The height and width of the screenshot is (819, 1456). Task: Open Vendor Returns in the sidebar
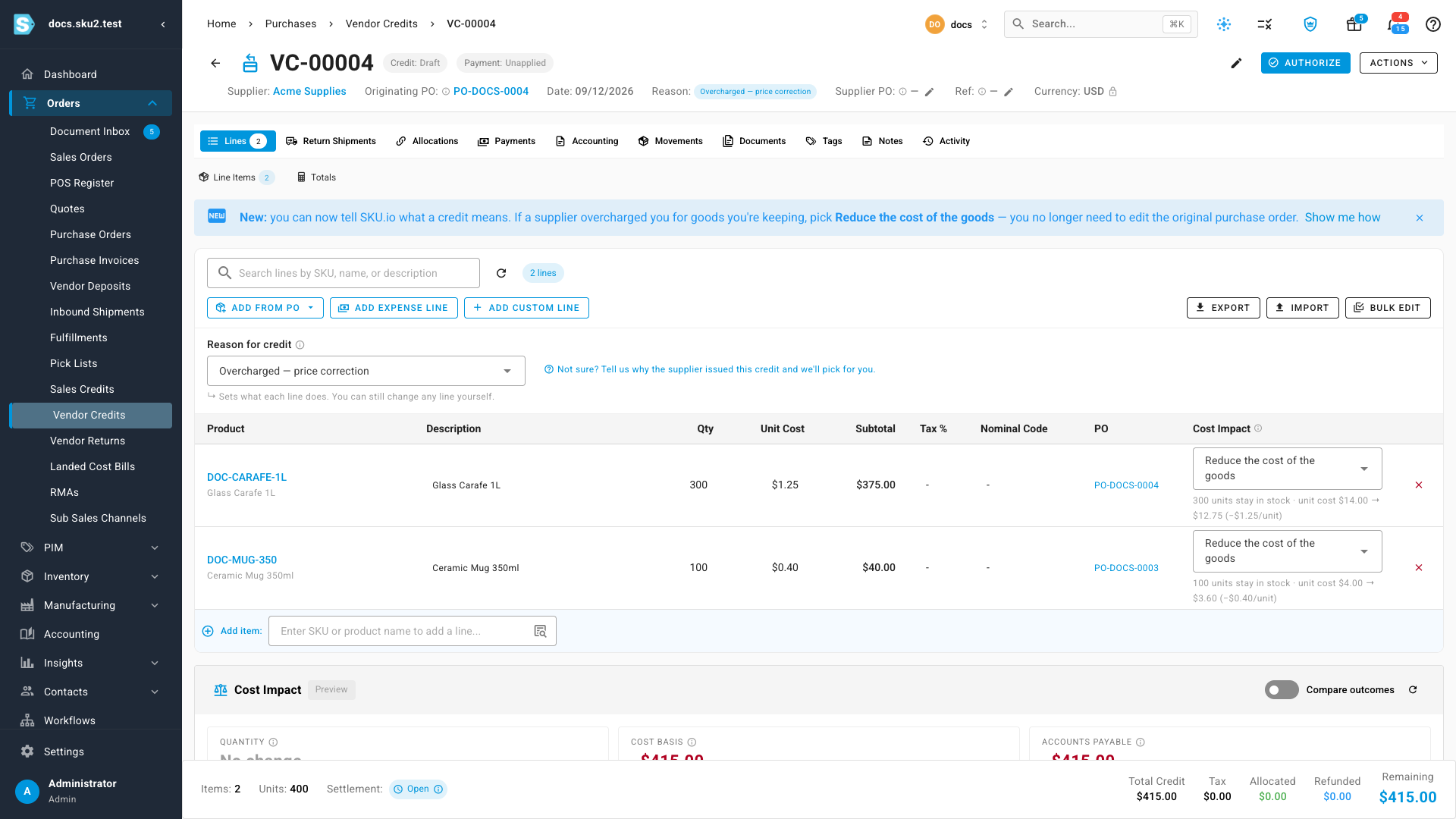point(88,441)
